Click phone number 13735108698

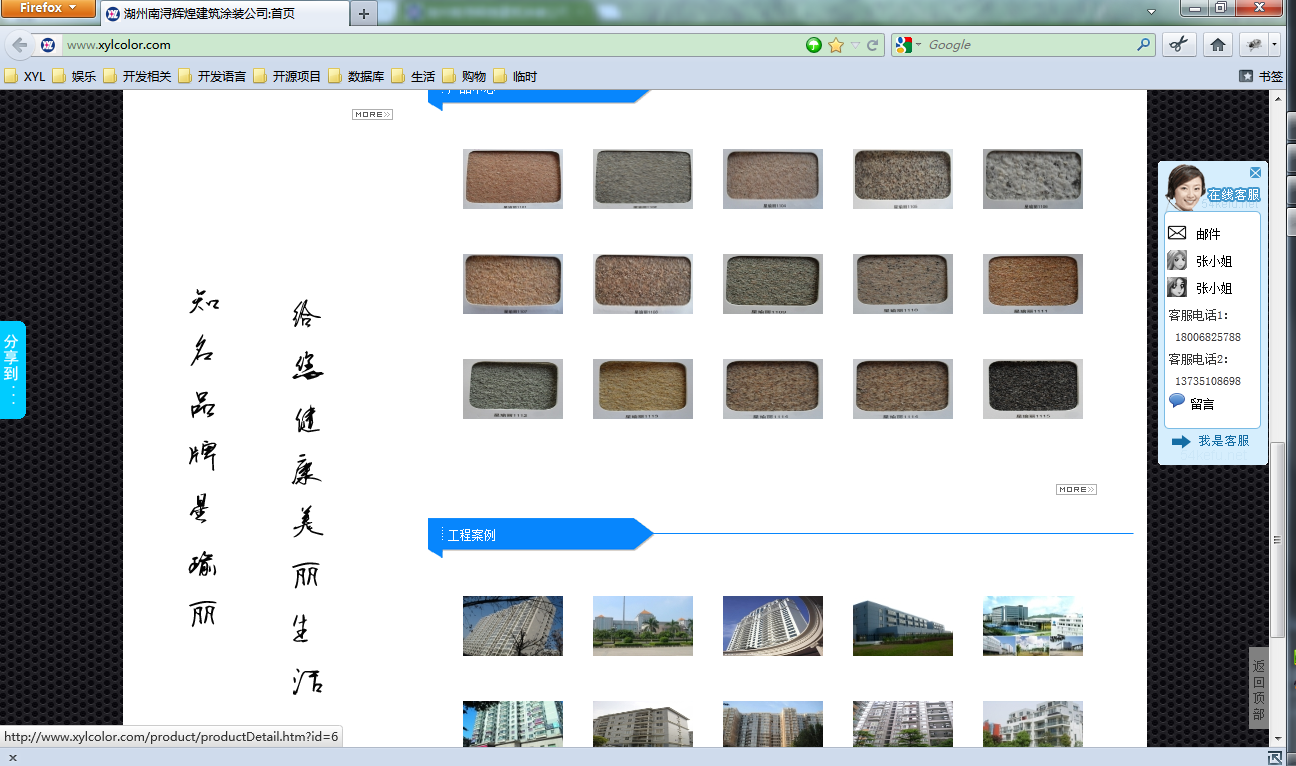pos(1208,382)
